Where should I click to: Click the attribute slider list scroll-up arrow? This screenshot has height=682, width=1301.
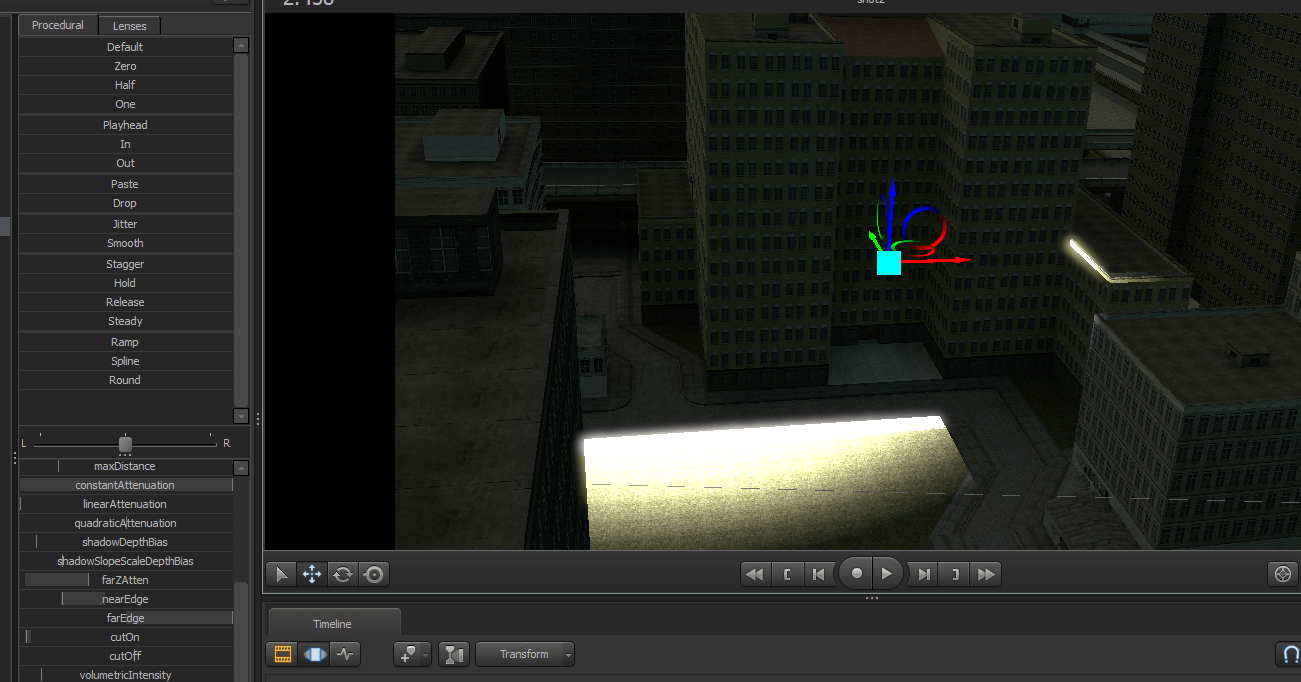pos(240,467)
